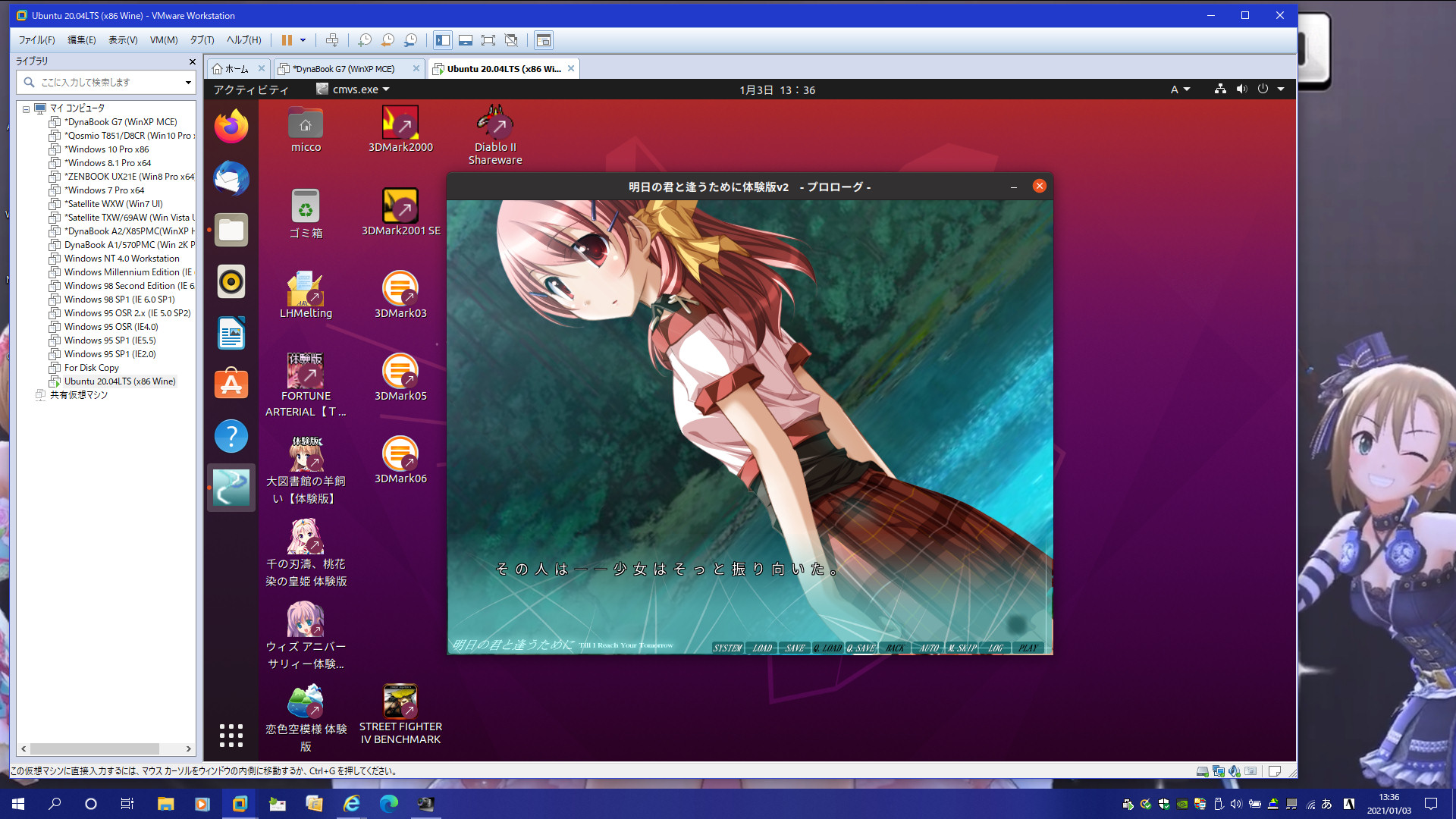
Task: Toggle AUTO mode in the game bar
Action: tap(928, 648)
